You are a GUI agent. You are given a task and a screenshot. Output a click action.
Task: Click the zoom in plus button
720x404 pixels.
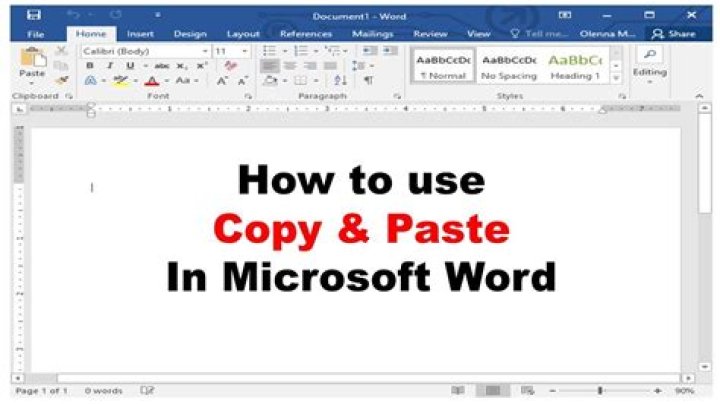tap(658, 391)
